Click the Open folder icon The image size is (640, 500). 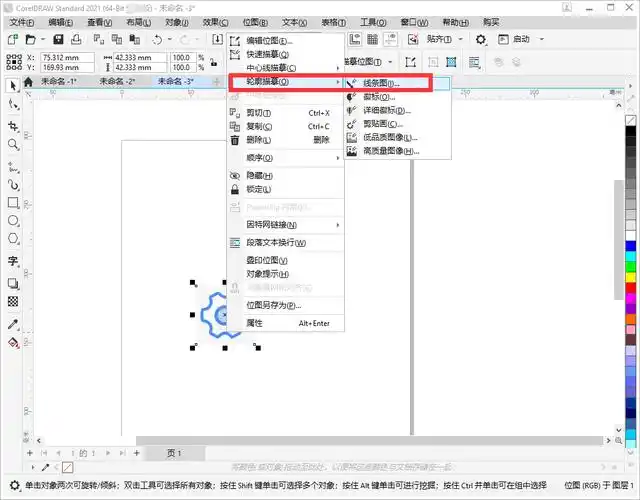(x=30, y=39)
